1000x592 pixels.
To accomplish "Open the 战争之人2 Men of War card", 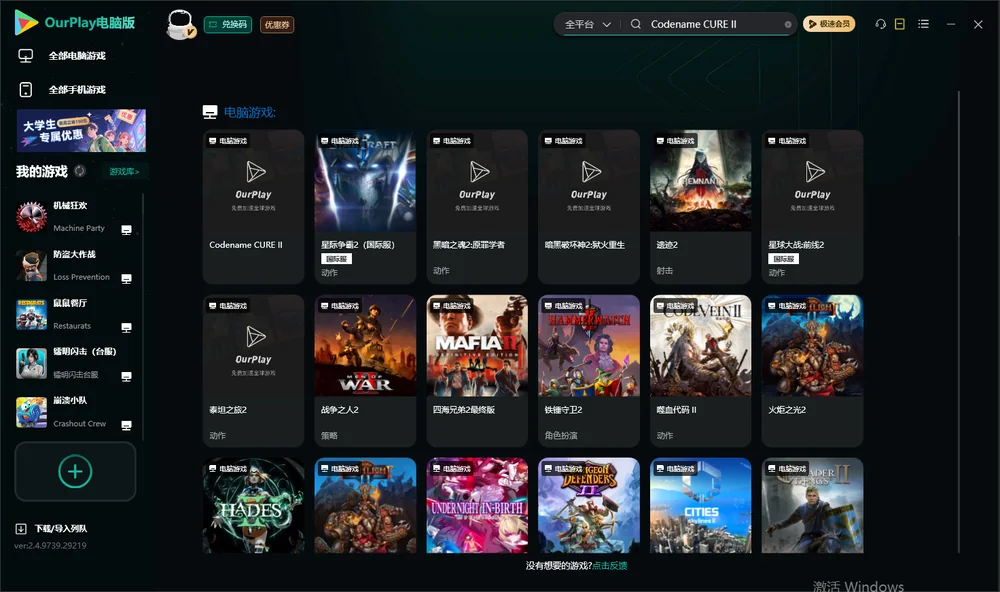I will (365, 371).
